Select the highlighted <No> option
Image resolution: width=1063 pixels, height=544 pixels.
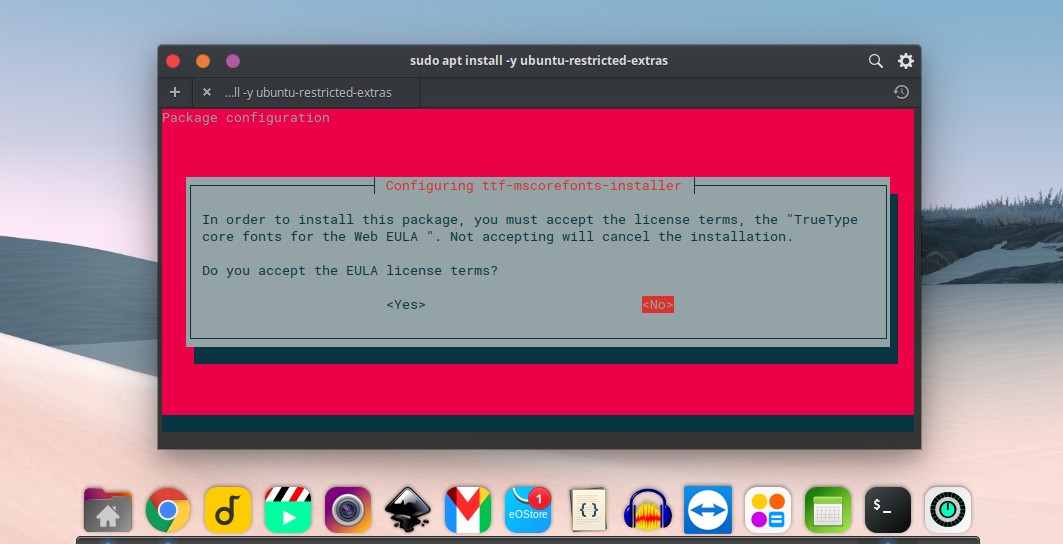[x=658, y=305]
